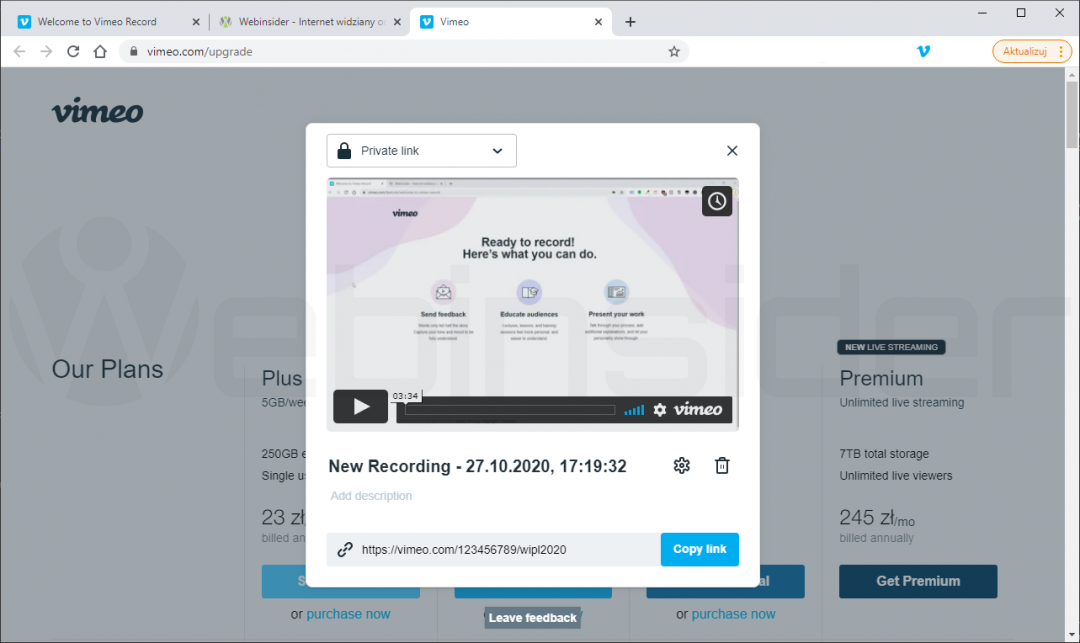This screenshot has width=1080, height=643.
Task: Open the browser menu next to Aktualizuj
Action: coord(1062,51)
